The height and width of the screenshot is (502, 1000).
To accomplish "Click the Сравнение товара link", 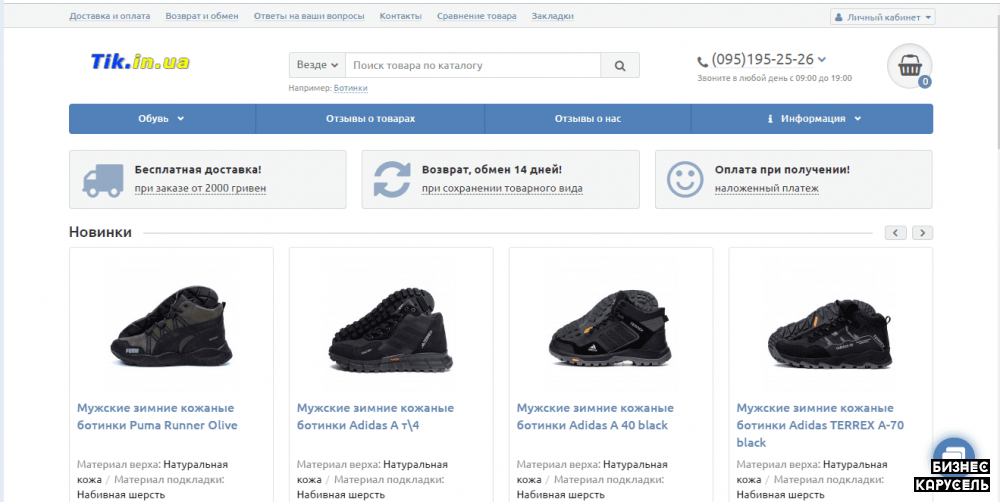I will pyautogui.click(x=476, y=16).
